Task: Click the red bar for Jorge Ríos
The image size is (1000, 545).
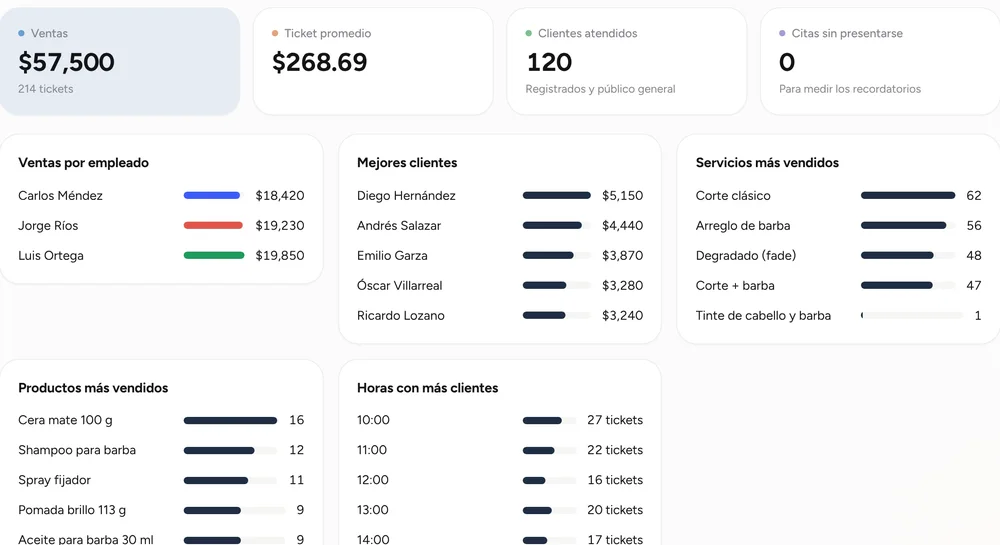Action: point(213,226)
